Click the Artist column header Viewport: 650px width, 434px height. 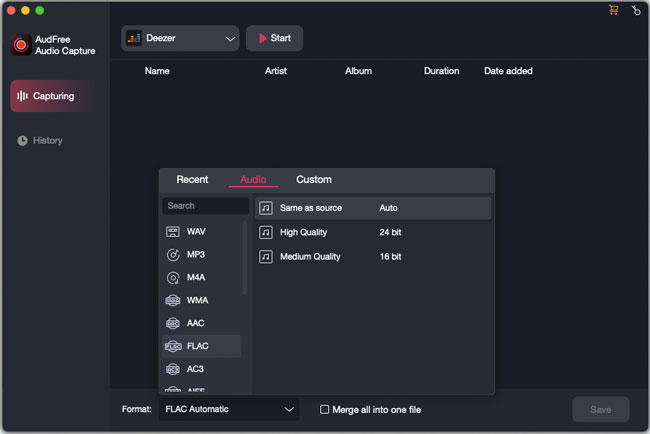(x=276, y=71)
